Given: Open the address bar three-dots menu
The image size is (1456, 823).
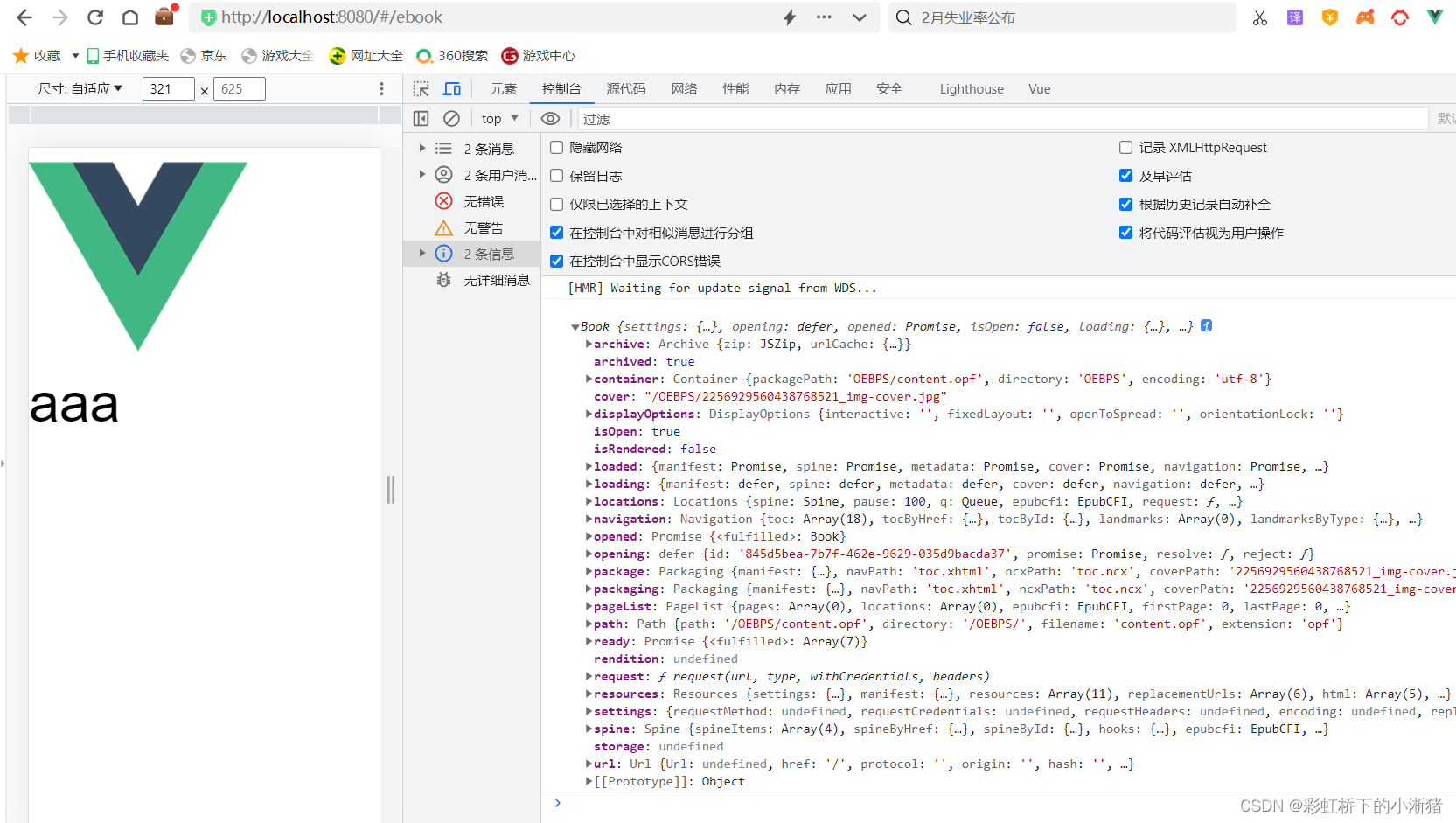Looking at the screenshot, I should click(x=824, y=17).
